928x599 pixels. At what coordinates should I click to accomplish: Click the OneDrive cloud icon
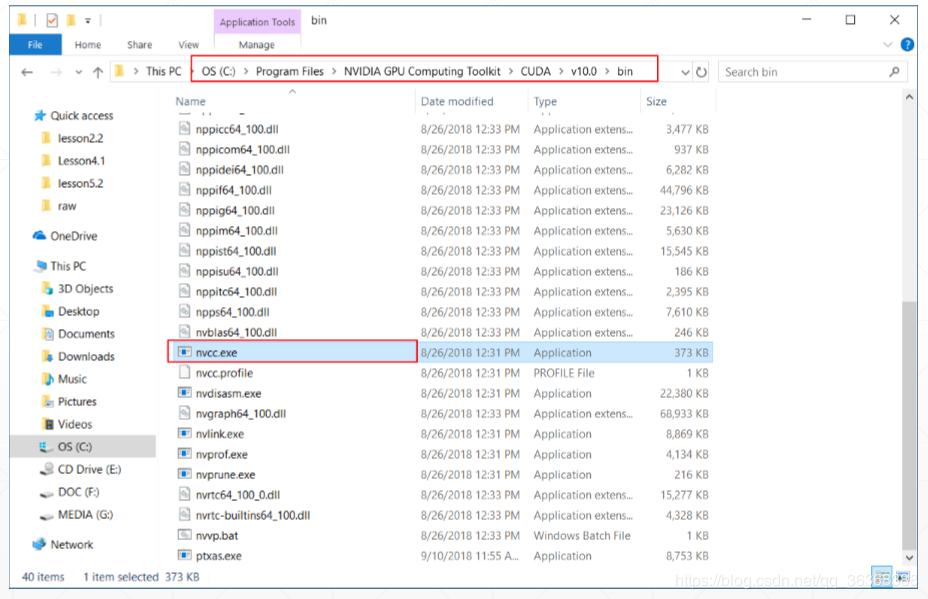pos(40,236)
